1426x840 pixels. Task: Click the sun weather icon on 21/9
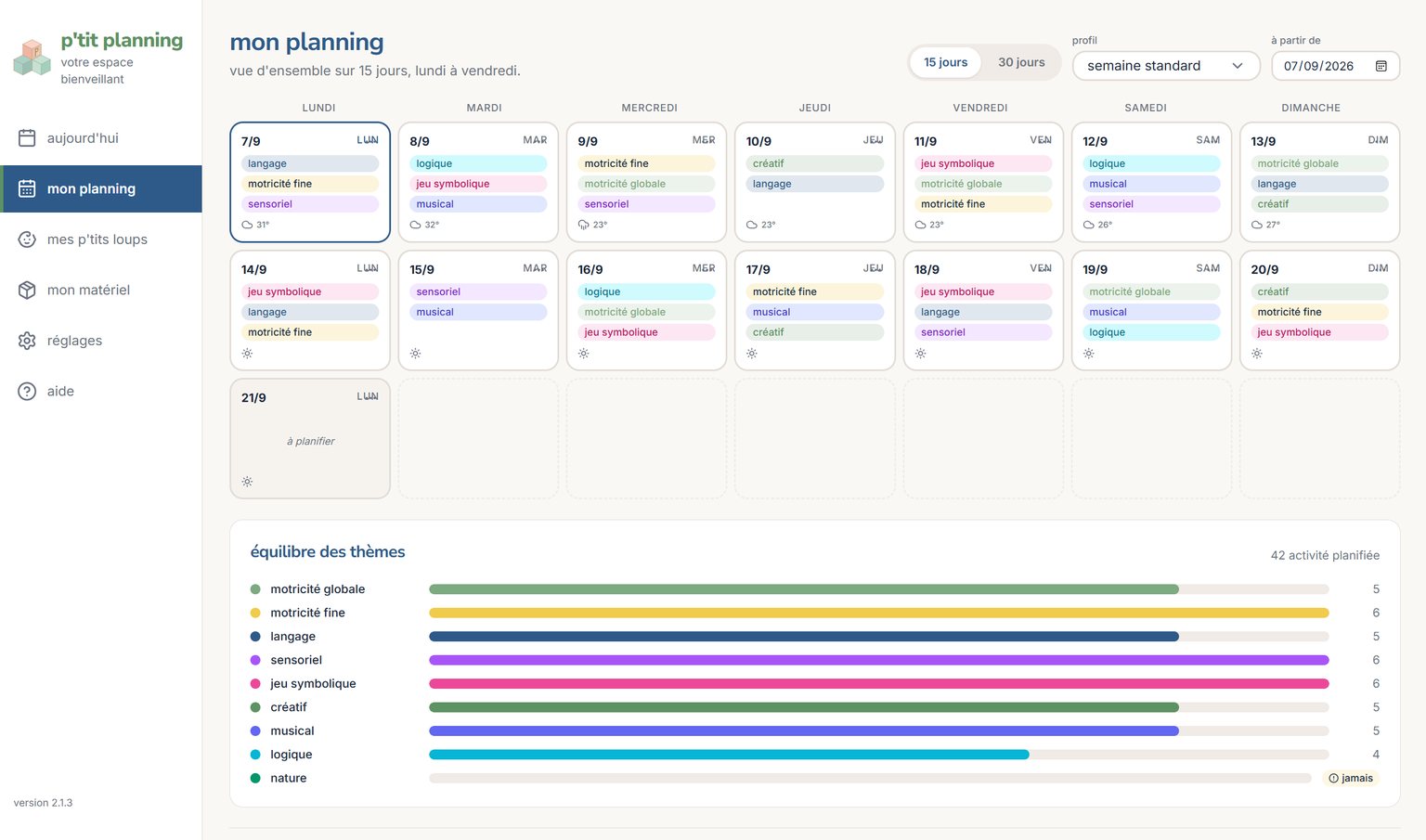coord(247,482)
